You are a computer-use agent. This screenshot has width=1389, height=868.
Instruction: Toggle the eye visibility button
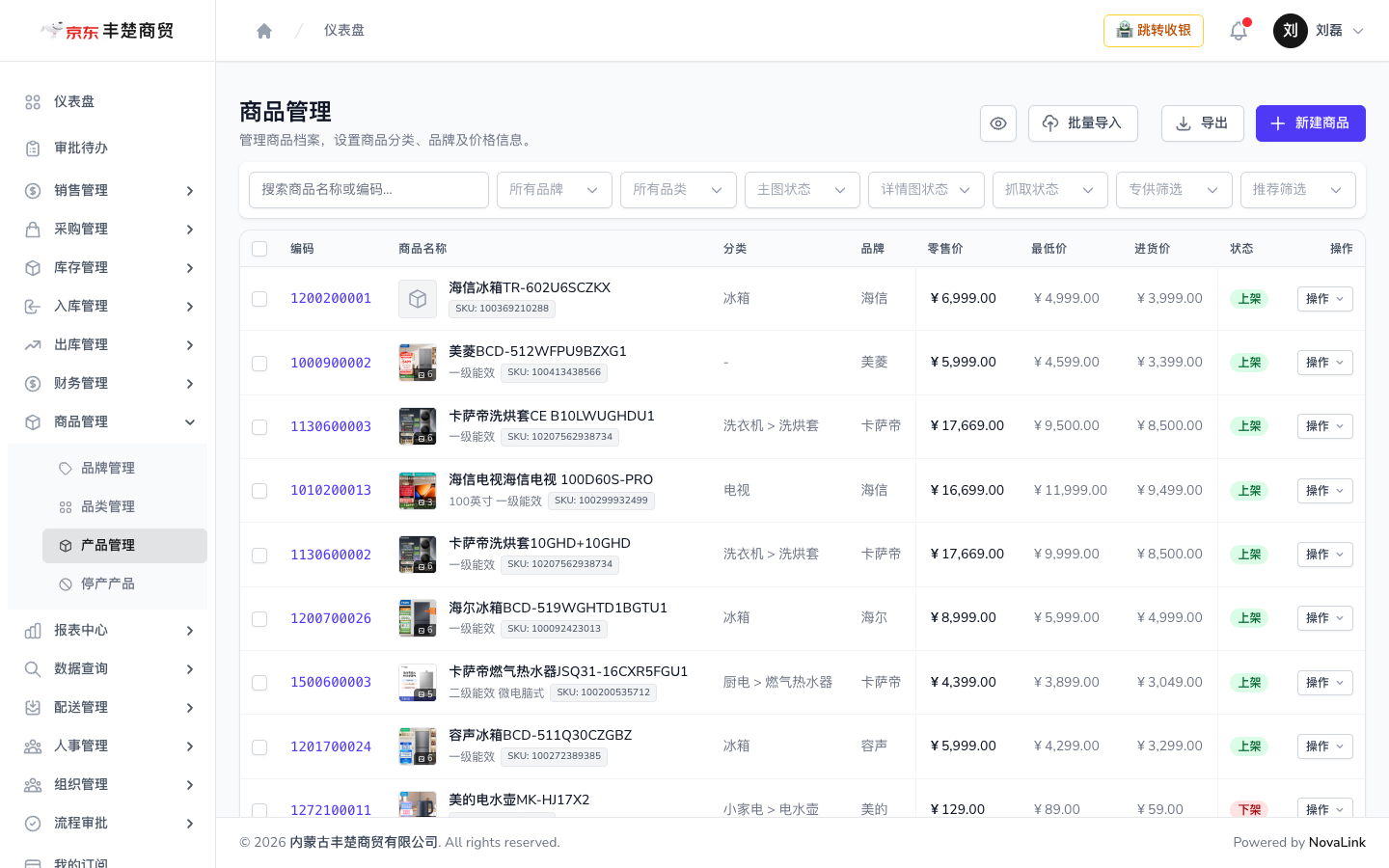(x=998, y=123)
